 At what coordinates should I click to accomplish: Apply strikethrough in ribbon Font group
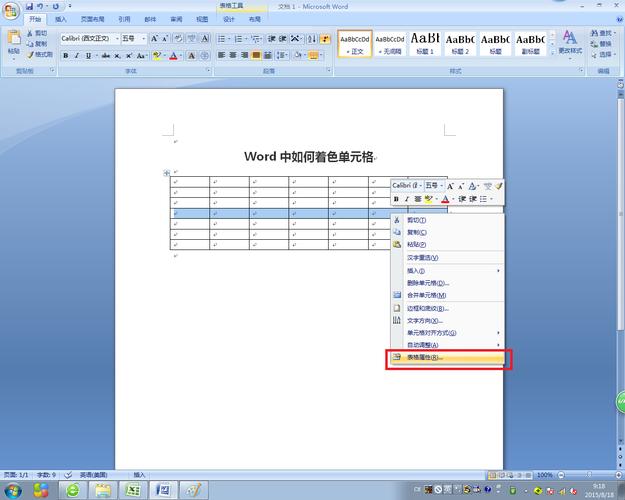coord(105,56)
